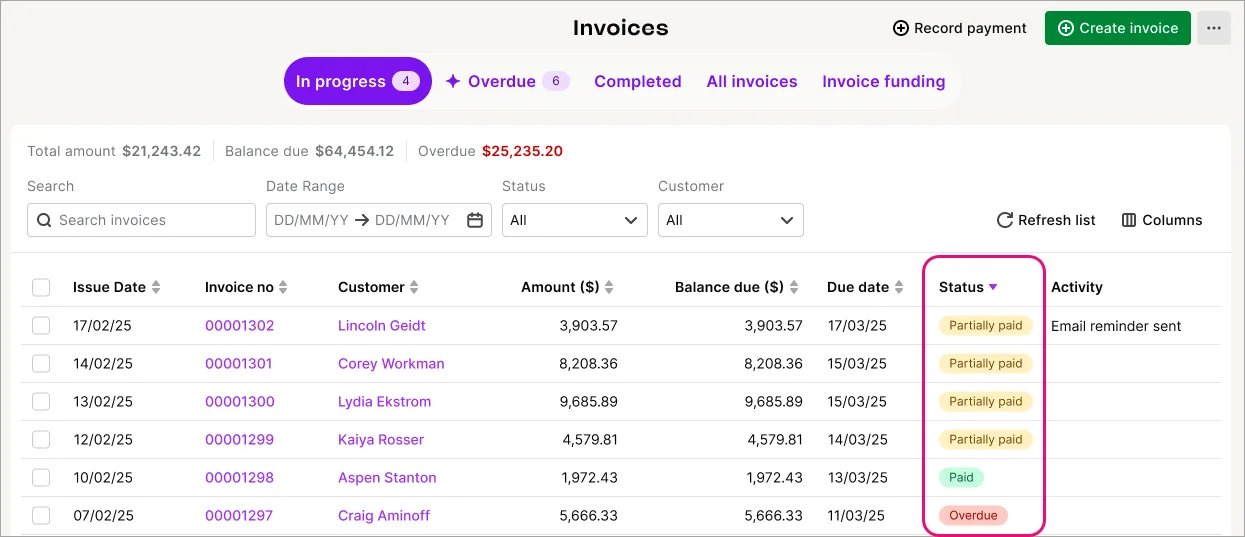Click the Columns button
The image size is (1245, 537).
point(1162,220)
